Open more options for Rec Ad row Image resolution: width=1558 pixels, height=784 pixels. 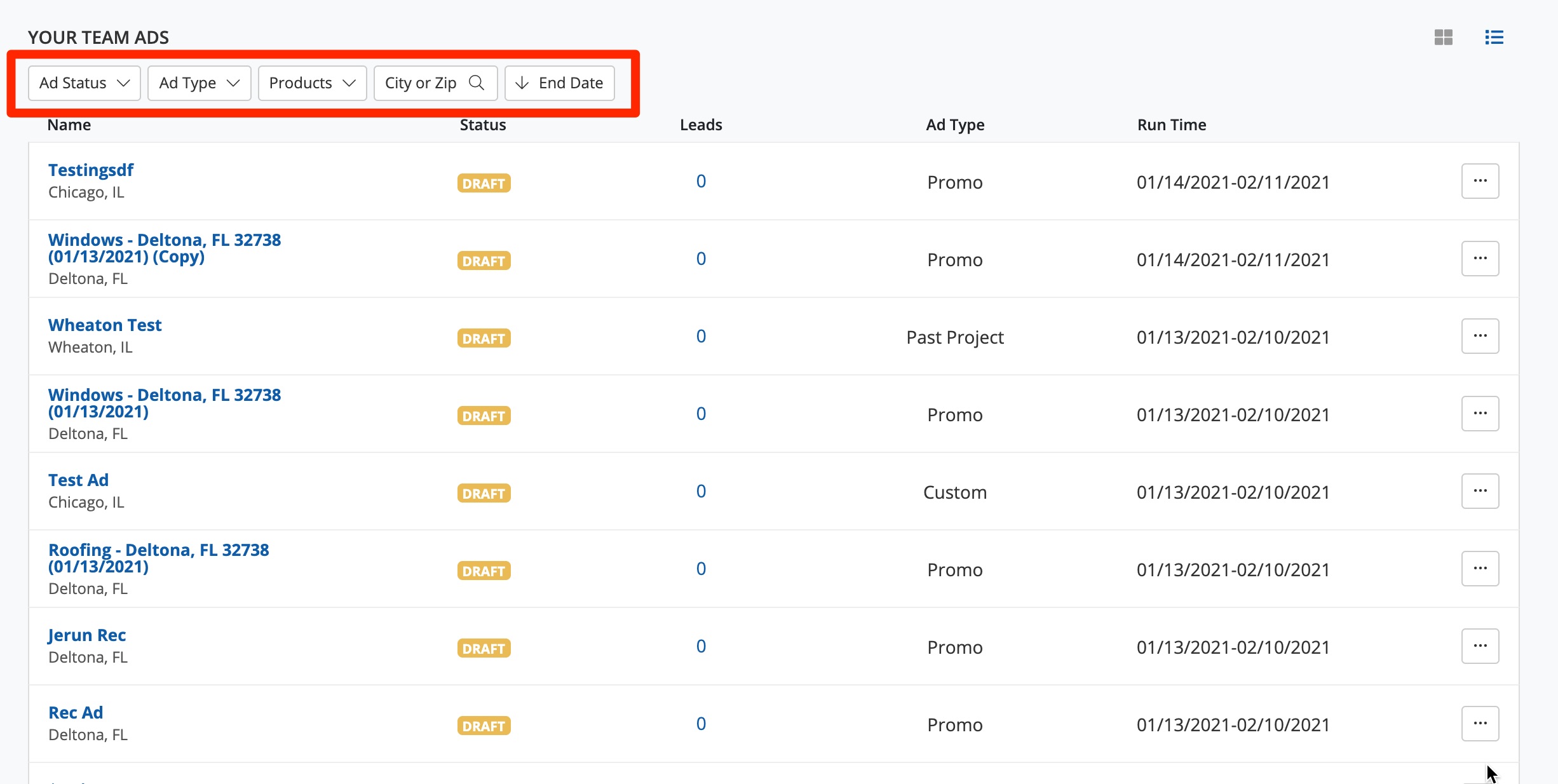click(x=1480, y=724)
